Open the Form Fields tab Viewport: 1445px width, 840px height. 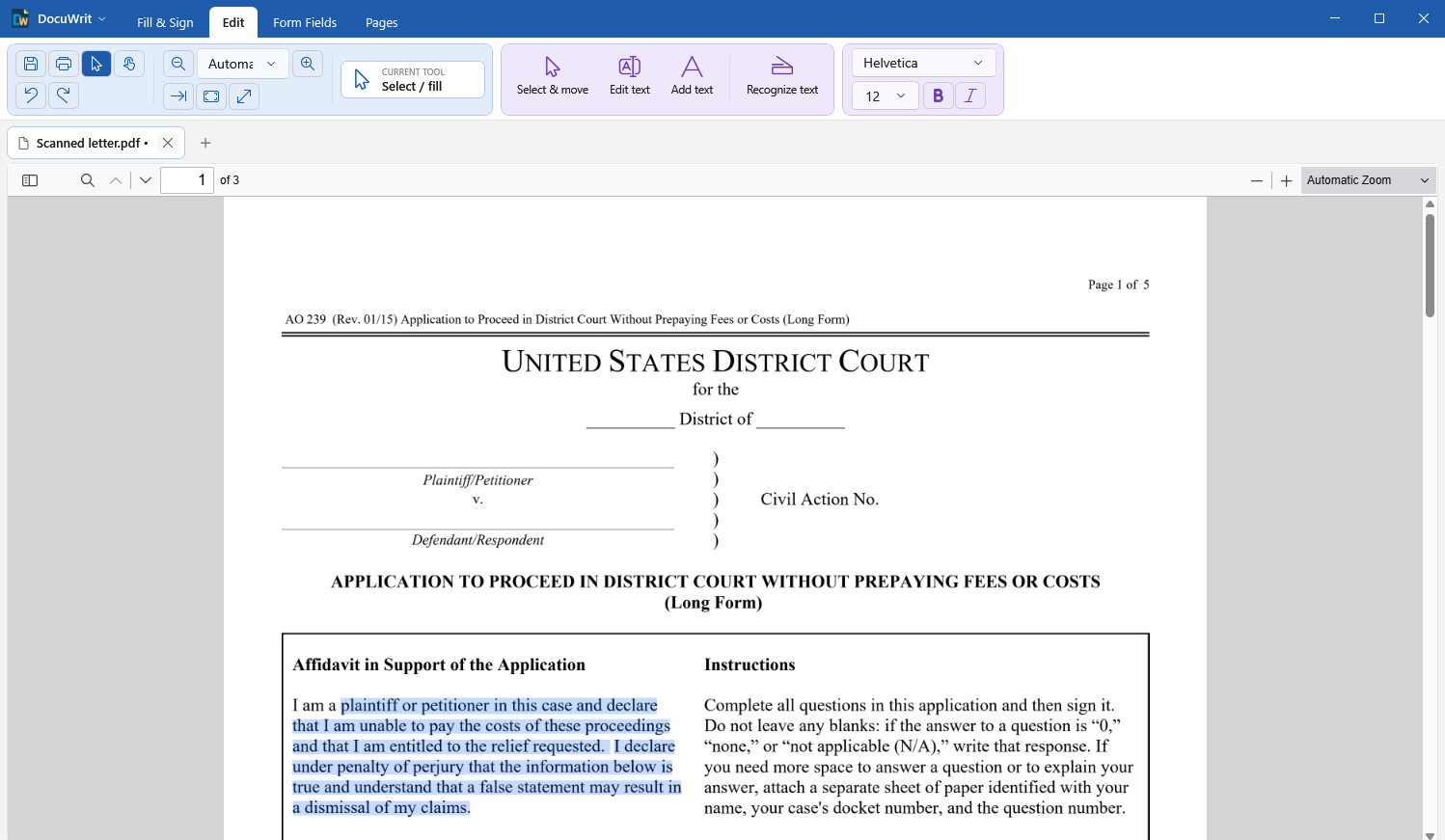point(305,22)
